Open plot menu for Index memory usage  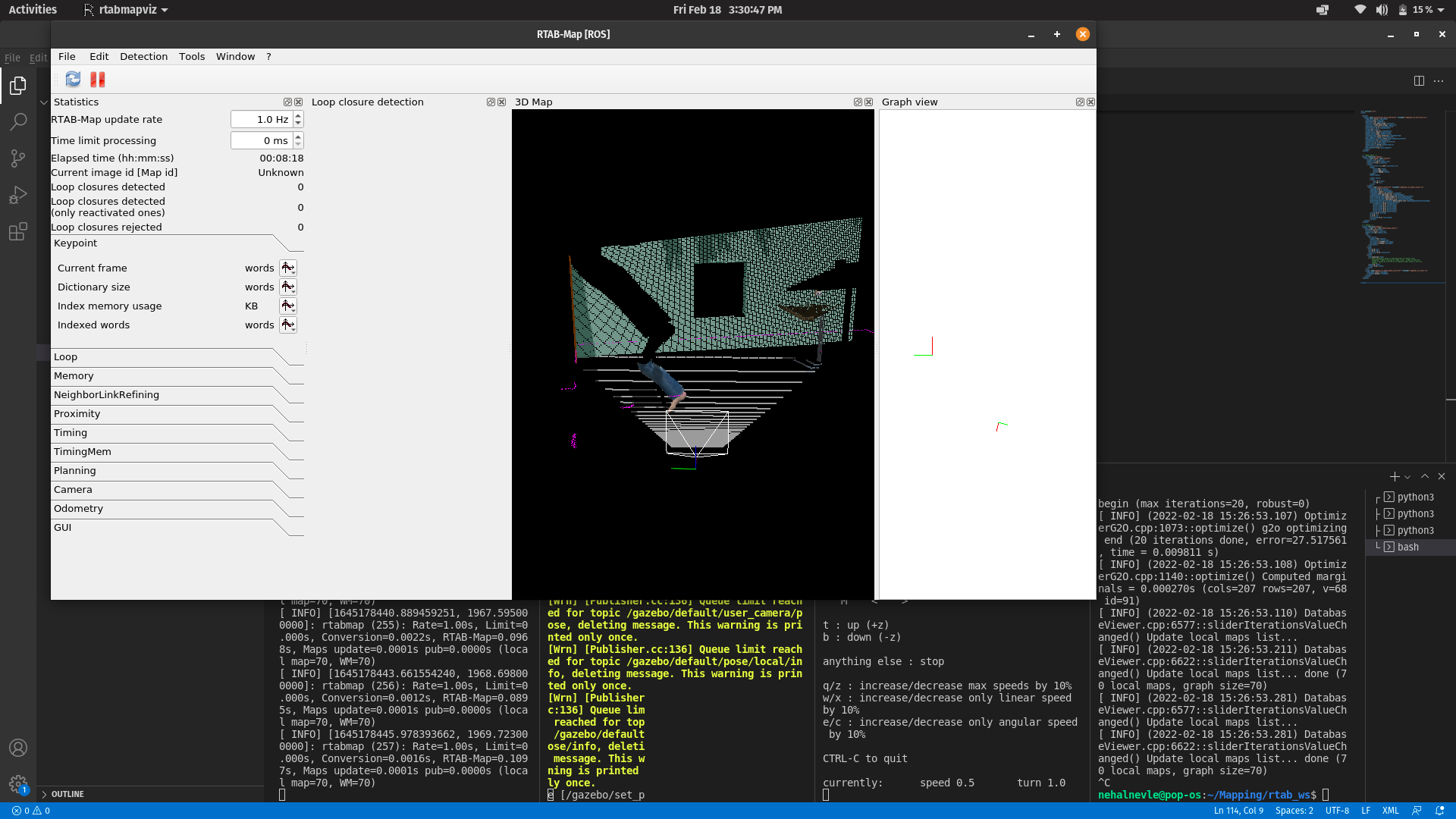288,306
